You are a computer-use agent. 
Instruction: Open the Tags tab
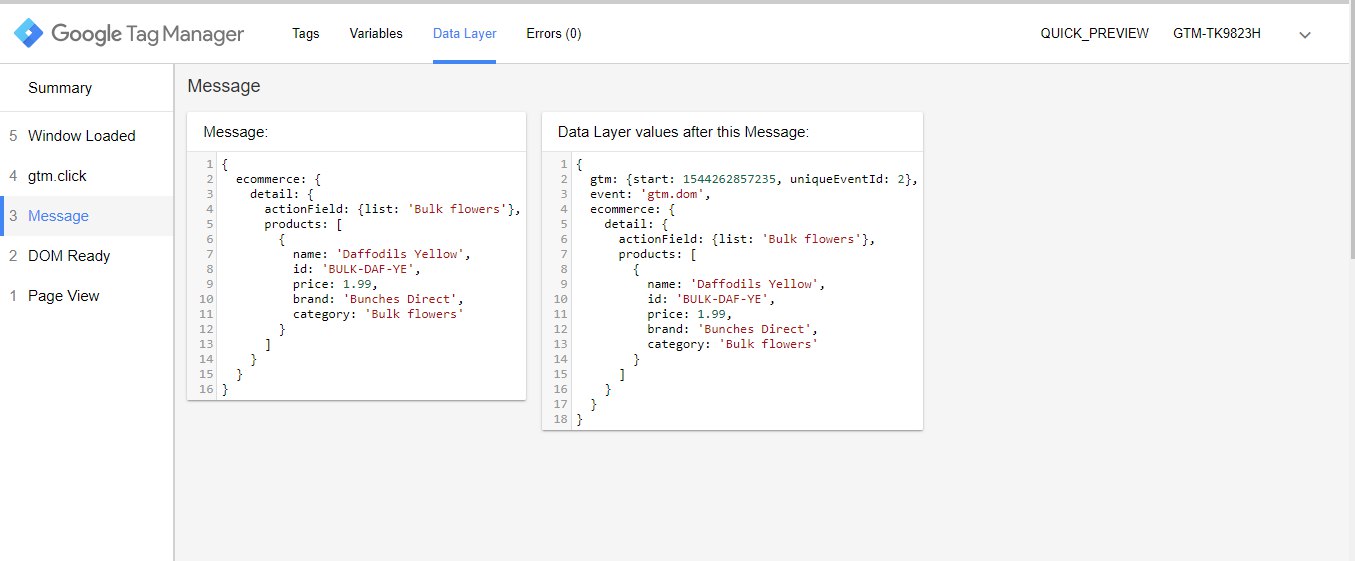click(x=306, y=33)
